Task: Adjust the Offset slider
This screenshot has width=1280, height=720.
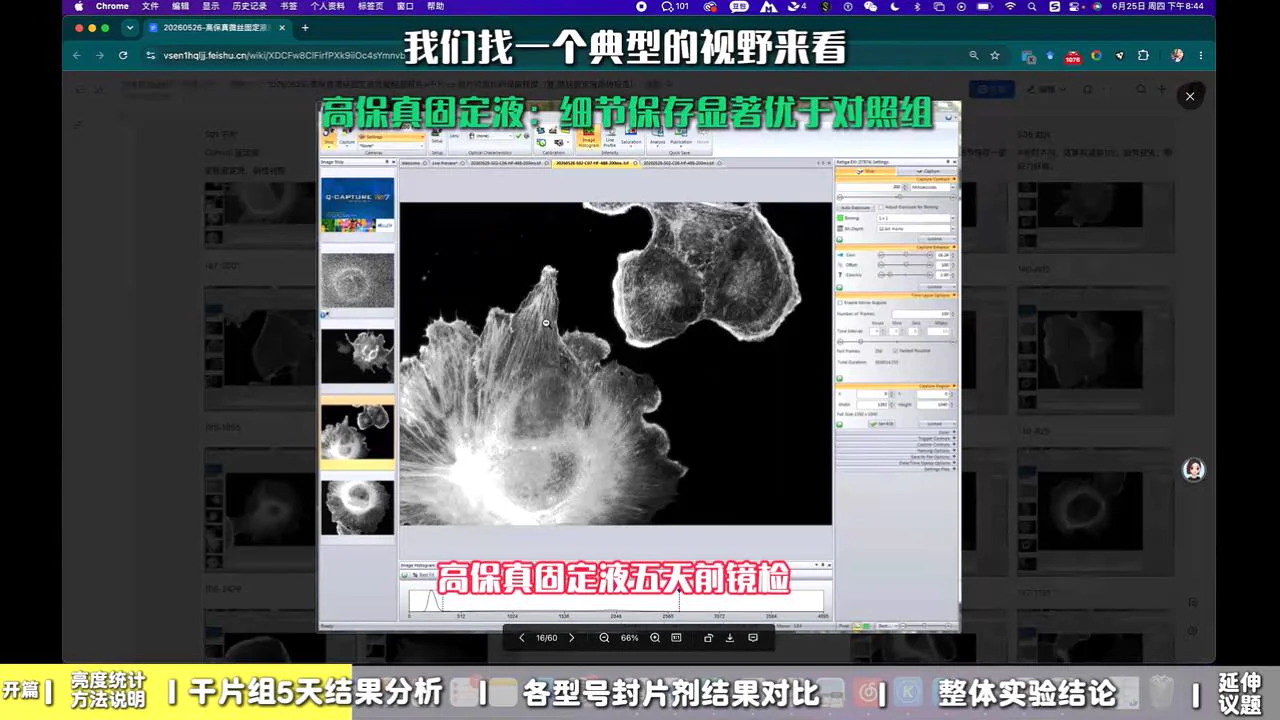Action: click(906, 265)
